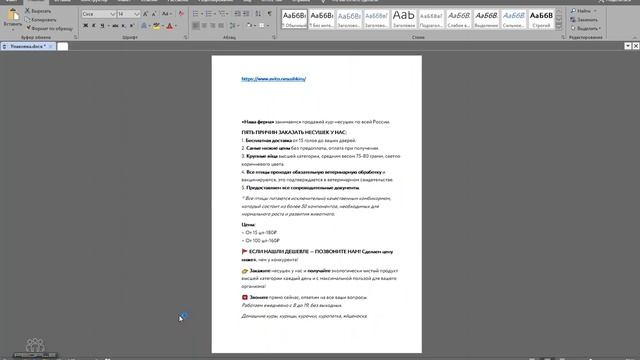The image size is (640, 360).
Task: Increase paragraph indent
Action: pos(246,14)
